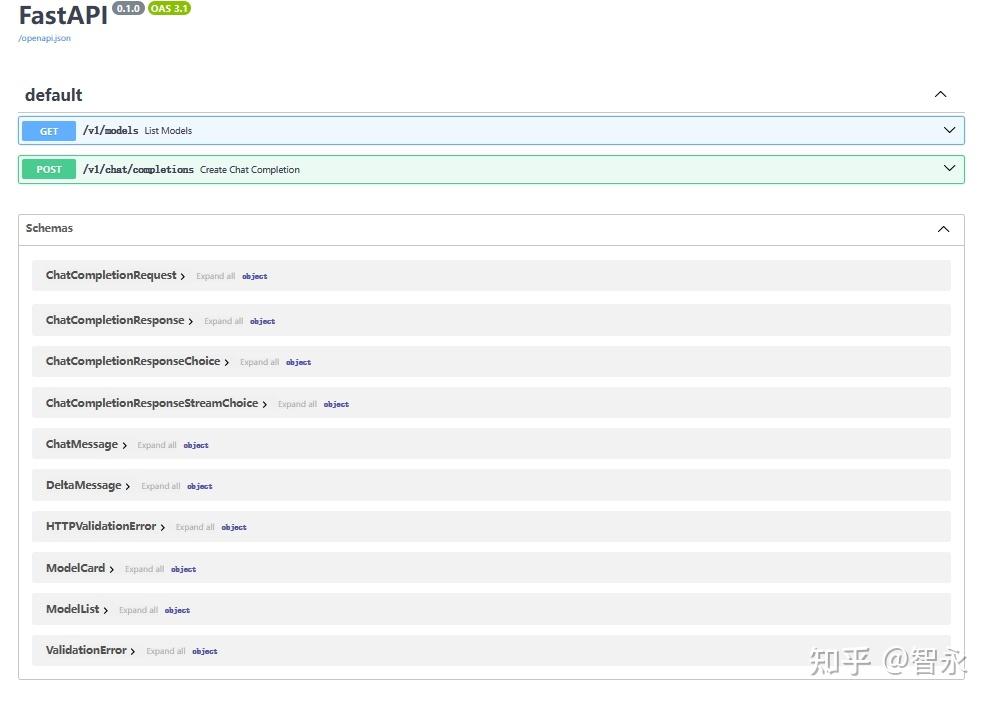Click the object badge next to ChatCompletionRequest
Image resolution: width=993 pixels, height=702 pixels.
pos(254,276)
